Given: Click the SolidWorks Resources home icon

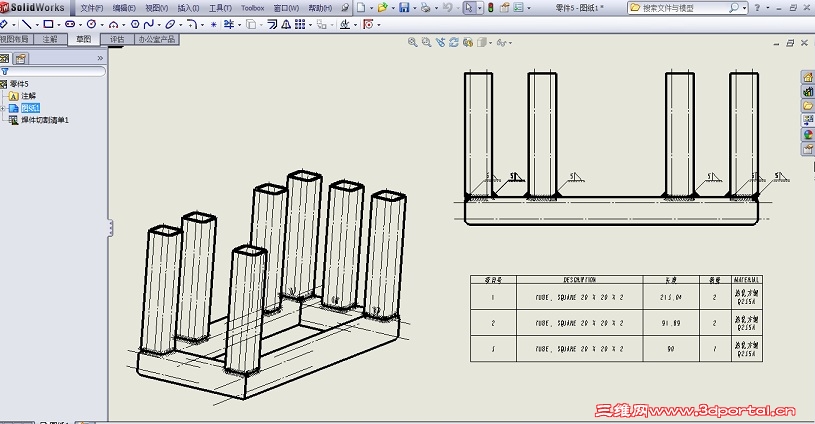Looking at the screenshot, I should 808,77.
